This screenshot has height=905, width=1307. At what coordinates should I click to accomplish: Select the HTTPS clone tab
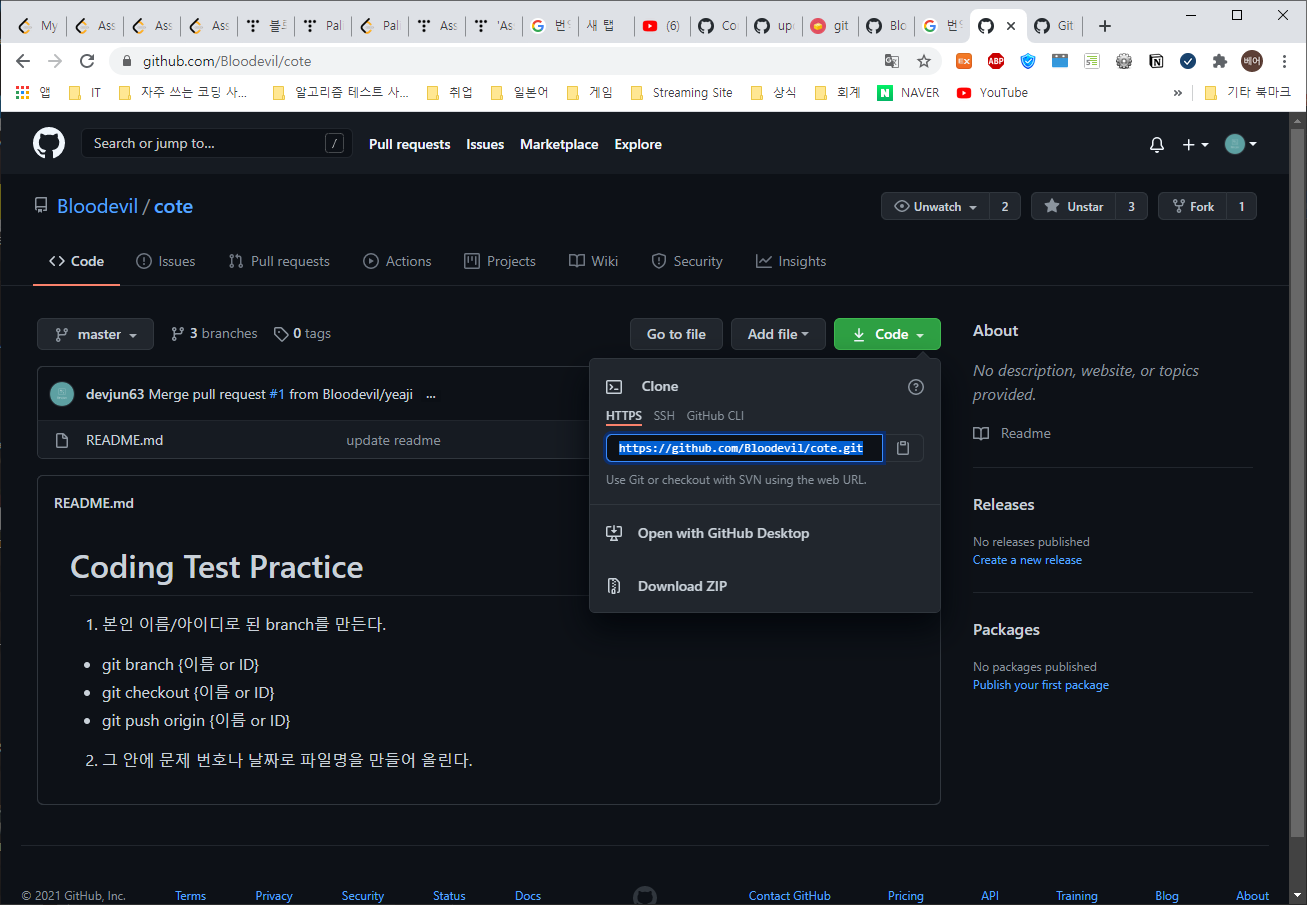pos(624,416)
